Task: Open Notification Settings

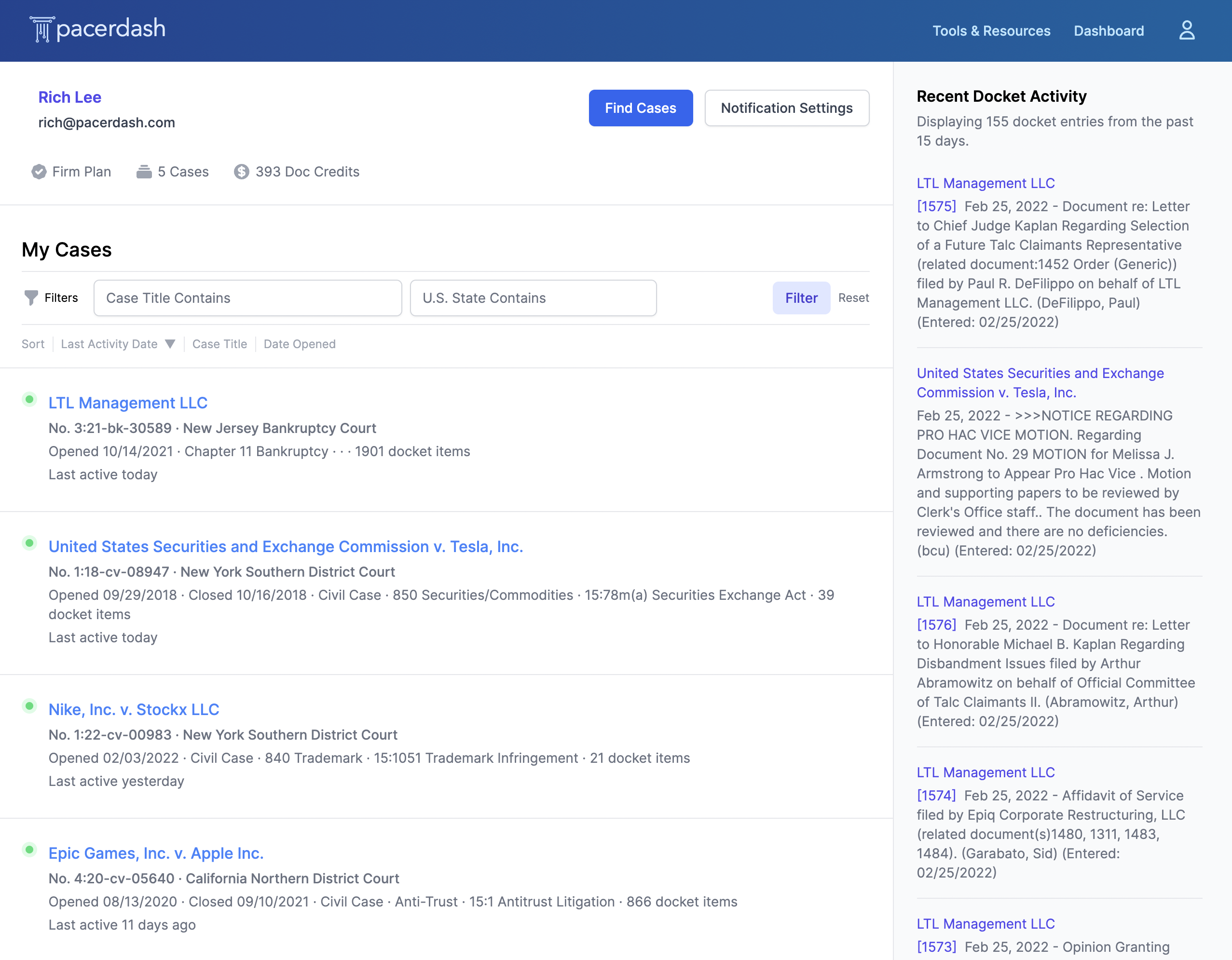Action: pyautogui.click(x=787, y=108)
